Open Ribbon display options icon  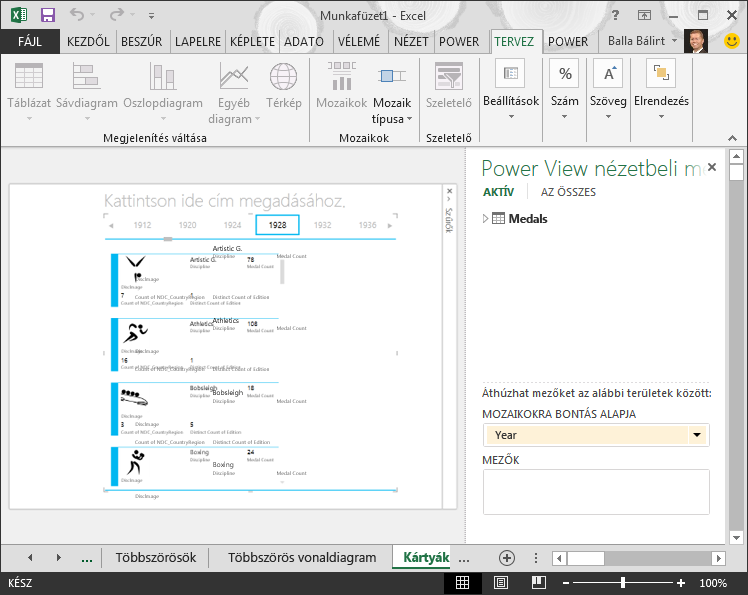click(x=644, y=15)
